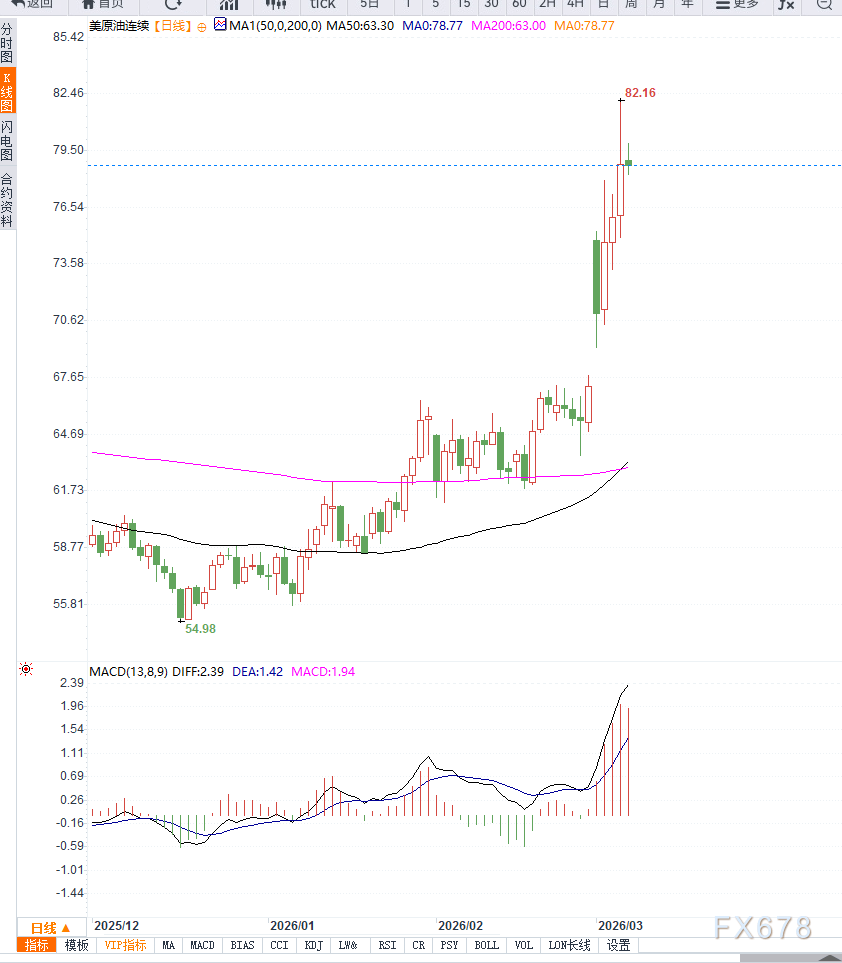The width and height of the screenshot is (842, 963).
Task: Select the KDJ indicator tab
Action: (313, 945)
